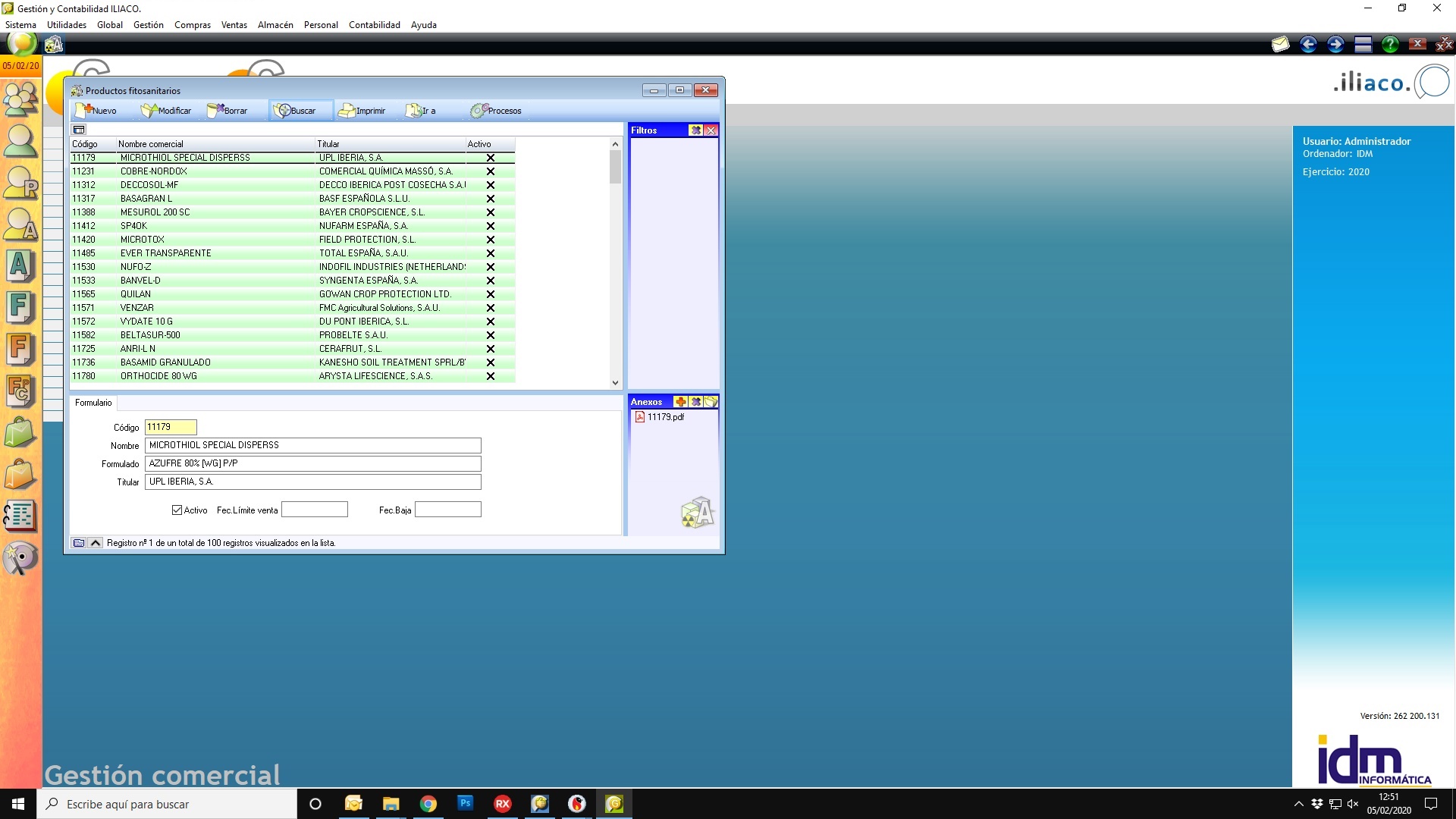Toggle the Activo checkbox in form
This screenshot has height=819, width=1456.
coord(177,510)
